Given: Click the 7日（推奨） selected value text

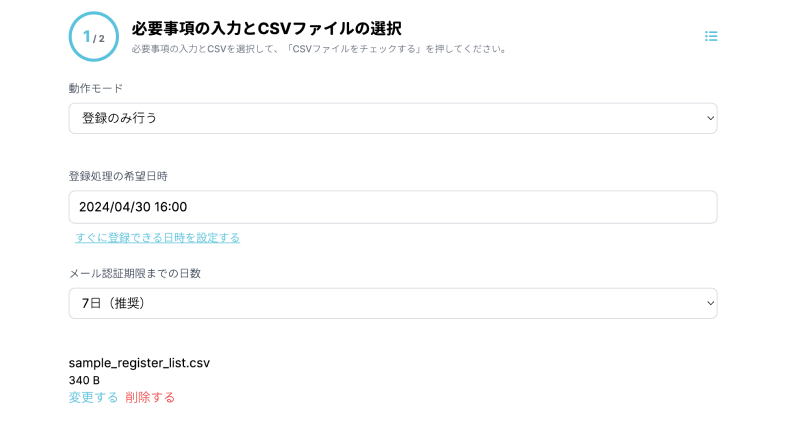Looking at the screenshot, I should (x=113, y=303).
